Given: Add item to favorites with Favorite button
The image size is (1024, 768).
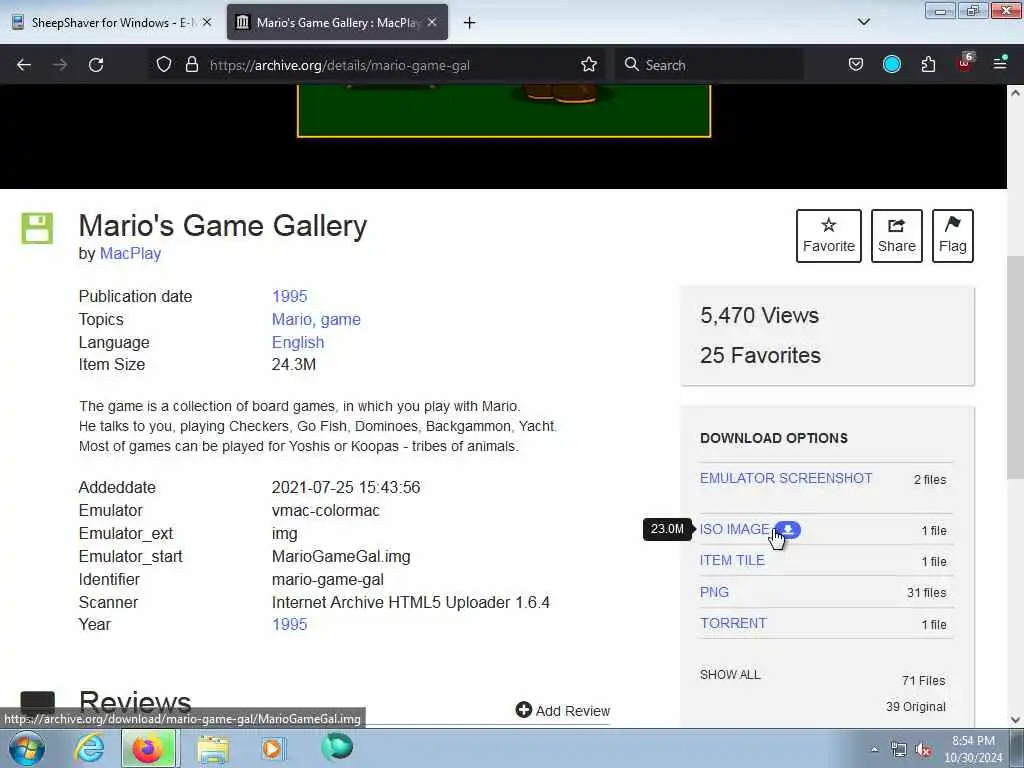Looking at the screenshot, I should click(x=829, y=236).
